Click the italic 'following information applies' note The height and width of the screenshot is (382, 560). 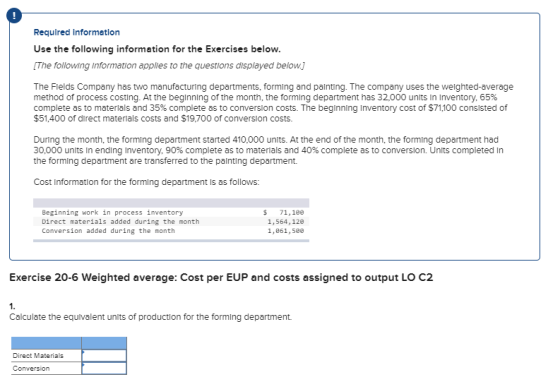pyautogui.click(x=169, y=66)
